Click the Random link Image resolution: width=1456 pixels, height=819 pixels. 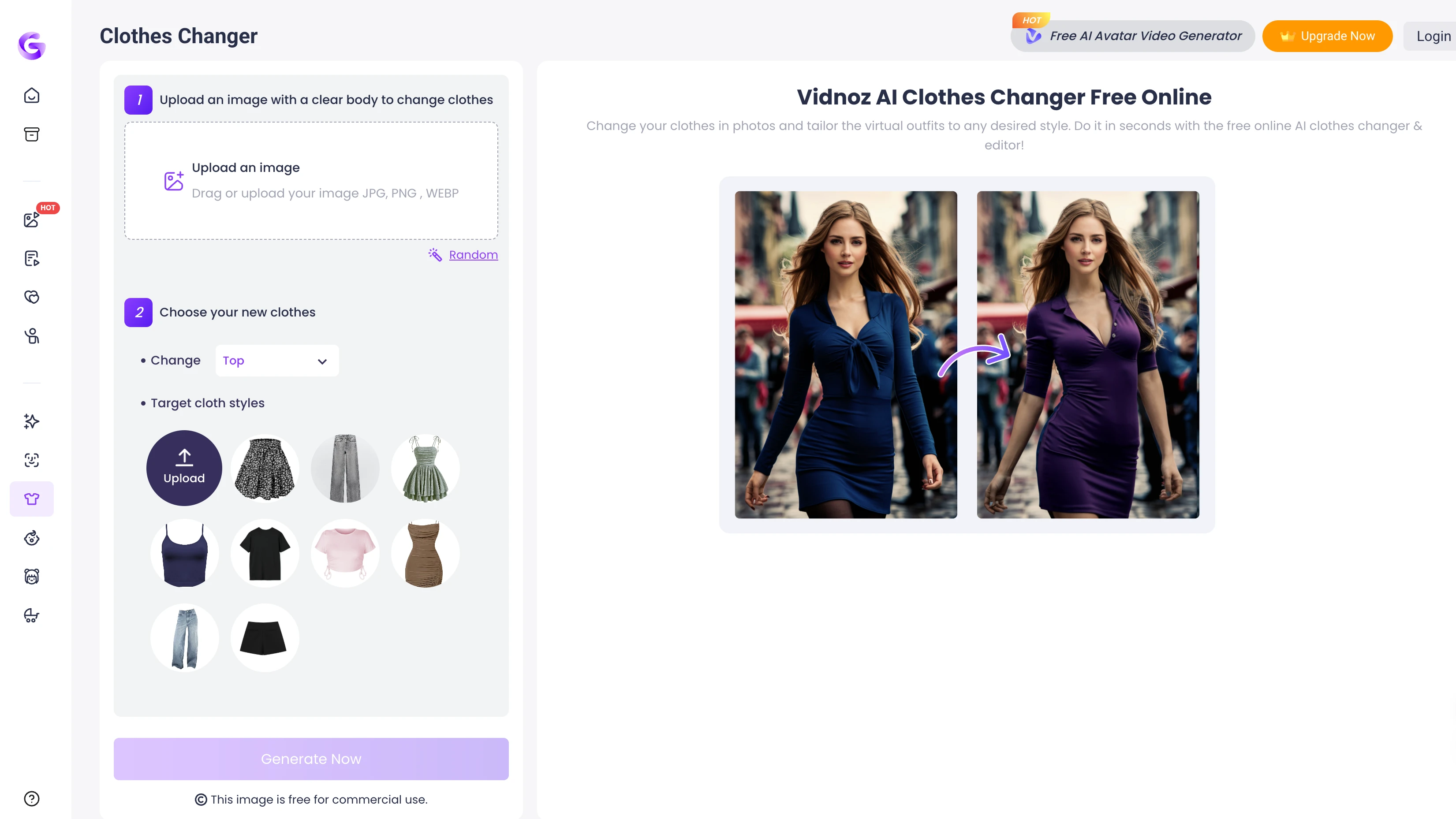473,255
